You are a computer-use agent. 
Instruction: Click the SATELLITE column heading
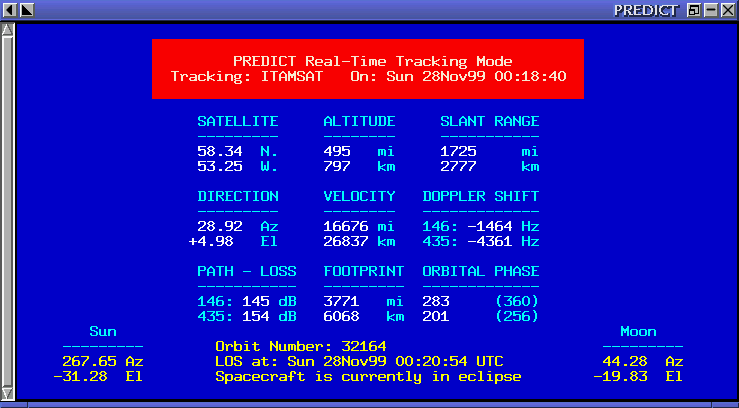pyautogui.click(x=237, y=121)
